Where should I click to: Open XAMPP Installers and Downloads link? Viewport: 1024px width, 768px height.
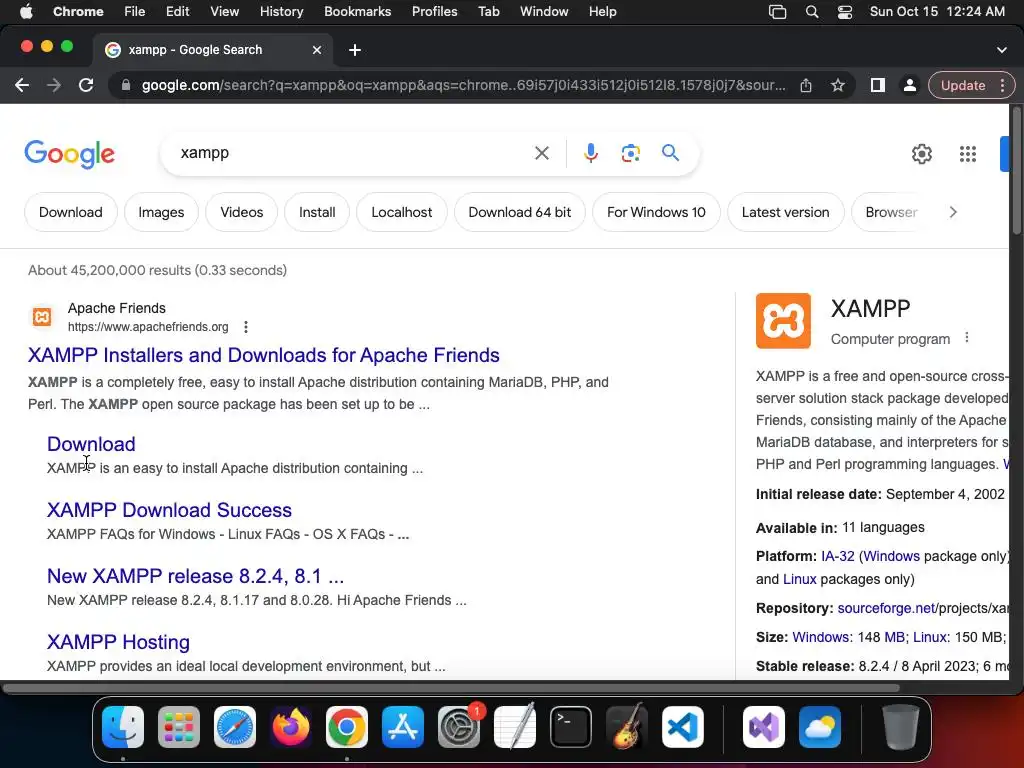(x=264, y=355)
